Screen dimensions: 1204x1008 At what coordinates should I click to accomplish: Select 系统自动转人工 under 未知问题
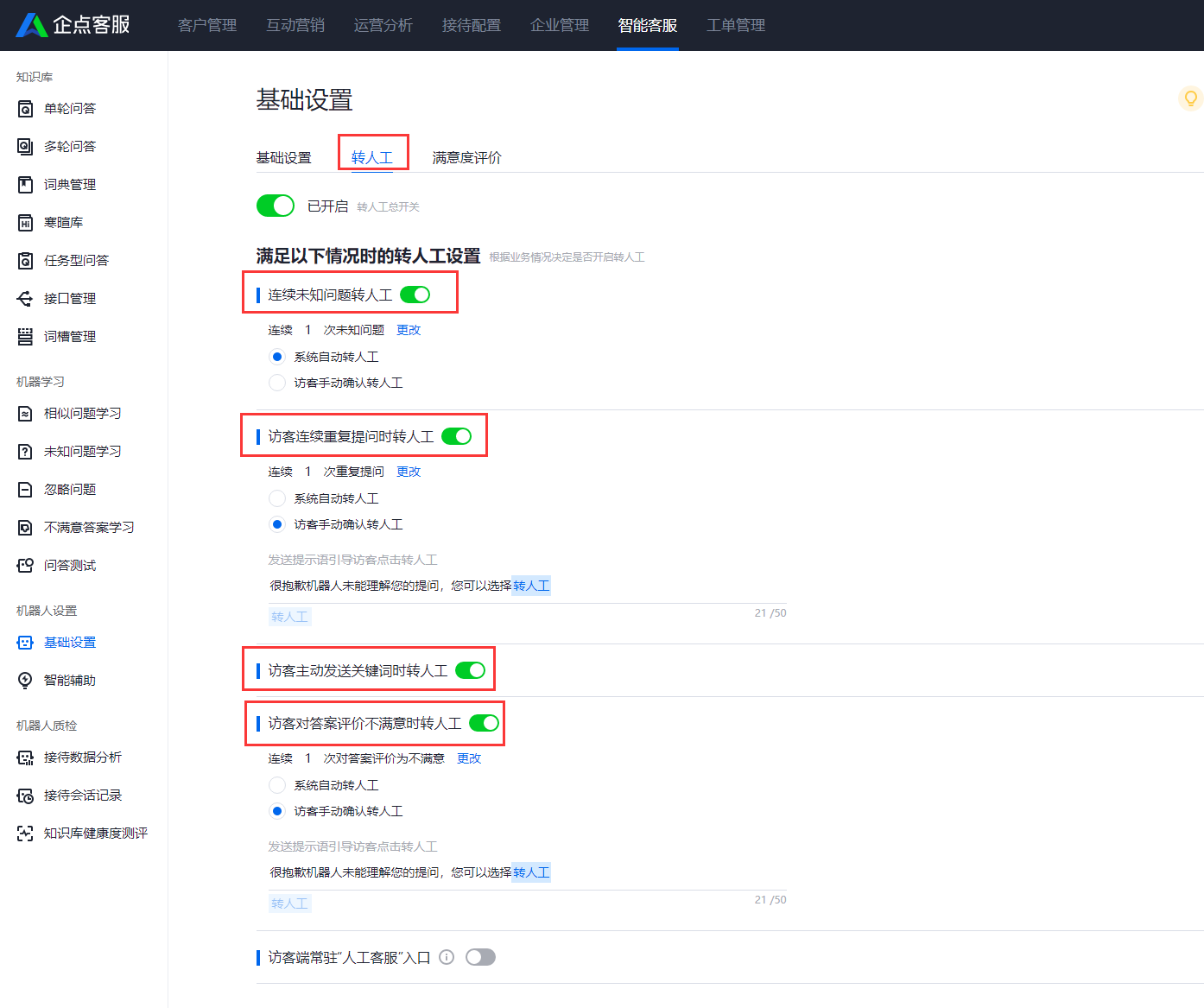point(277,357)
